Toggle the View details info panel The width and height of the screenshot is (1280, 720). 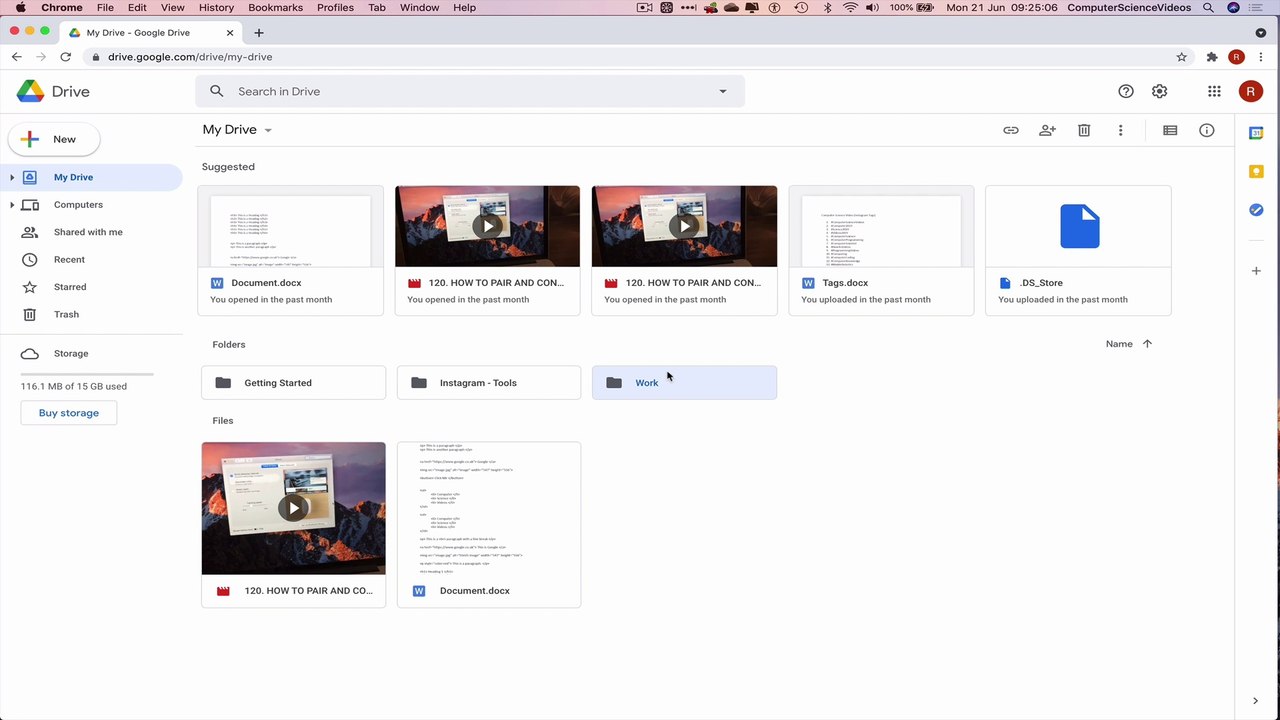pyautogui.click(x=1207, y=130)
